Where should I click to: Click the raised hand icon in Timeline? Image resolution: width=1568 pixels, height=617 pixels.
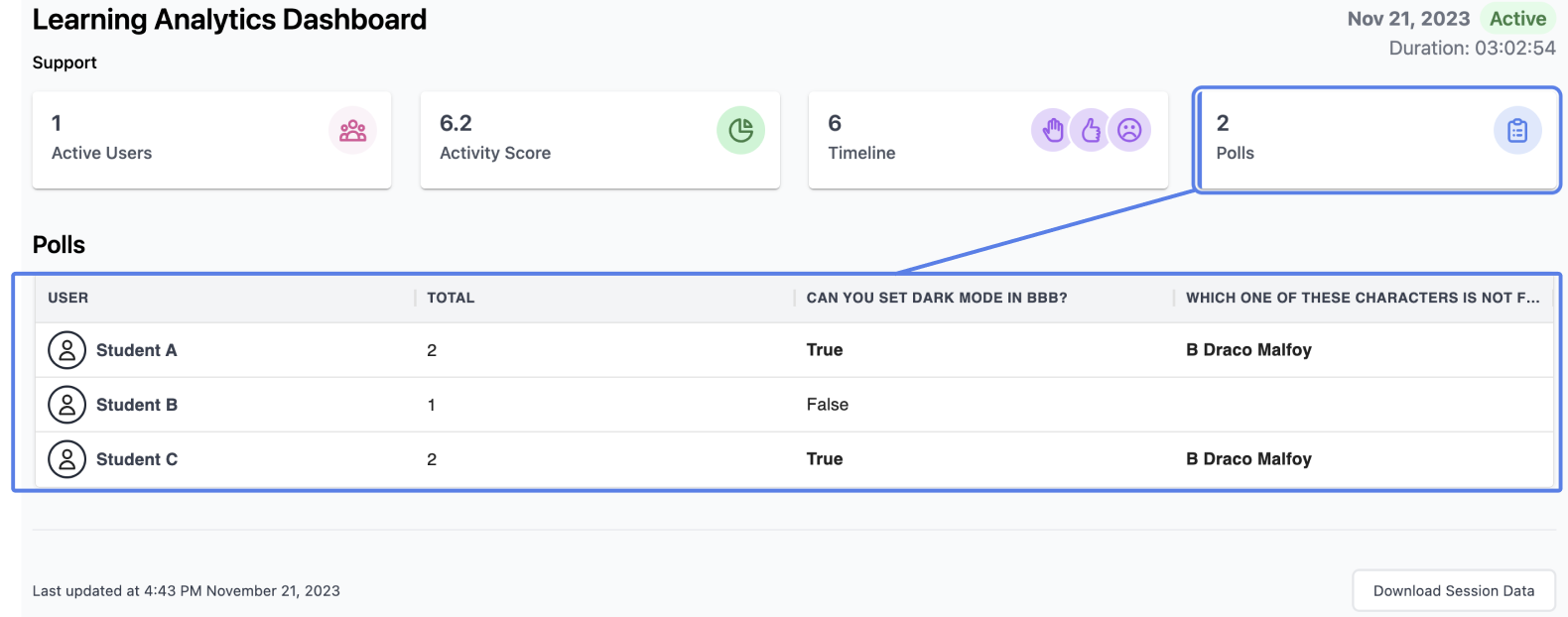click(1053, 130)
